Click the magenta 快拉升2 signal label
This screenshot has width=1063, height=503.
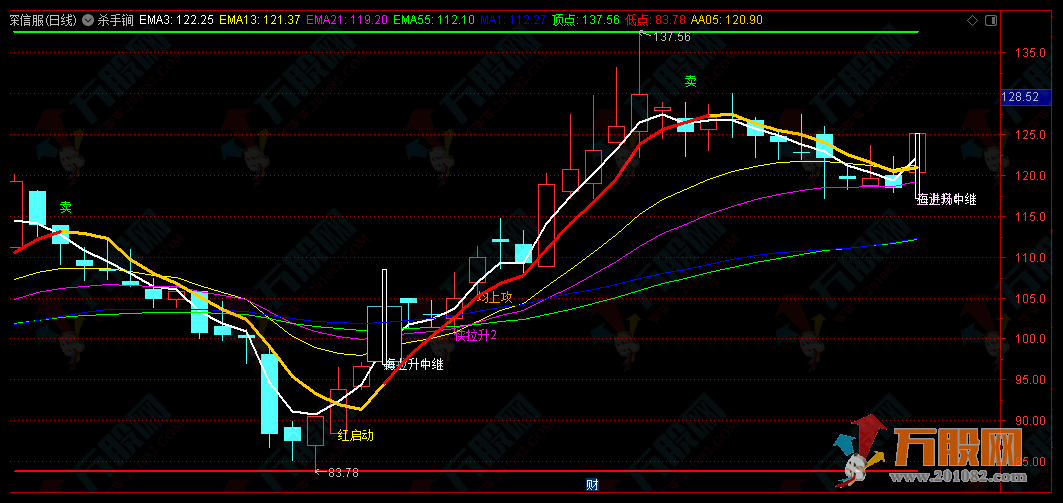coord(476,336)
